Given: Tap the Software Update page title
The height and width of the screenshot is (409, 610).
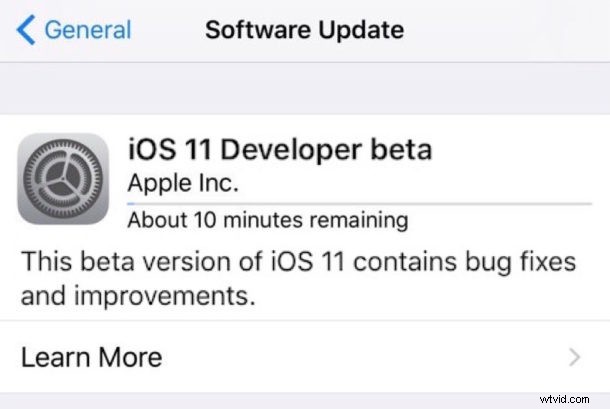Looking at the screenshot, I should [x=304, y=30].
